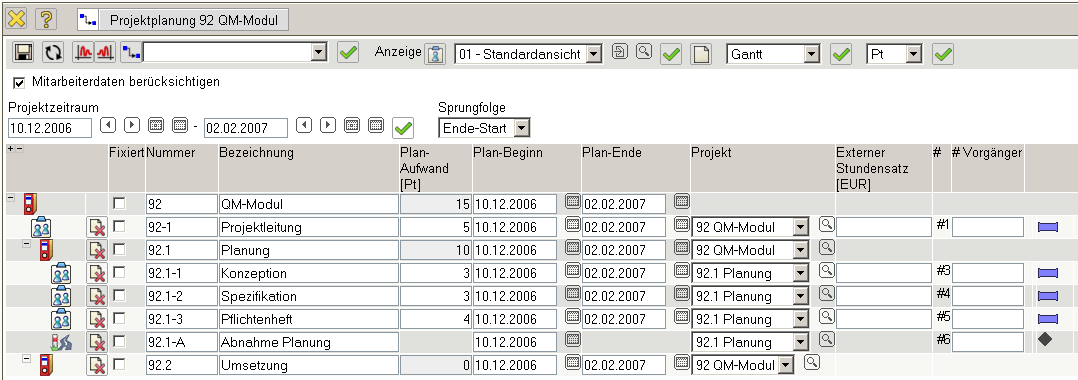Toggle Fixiert checkbox for Spezifikation row
The width and height of the screenshot is (1078, 380).
[x=120, y=295]
